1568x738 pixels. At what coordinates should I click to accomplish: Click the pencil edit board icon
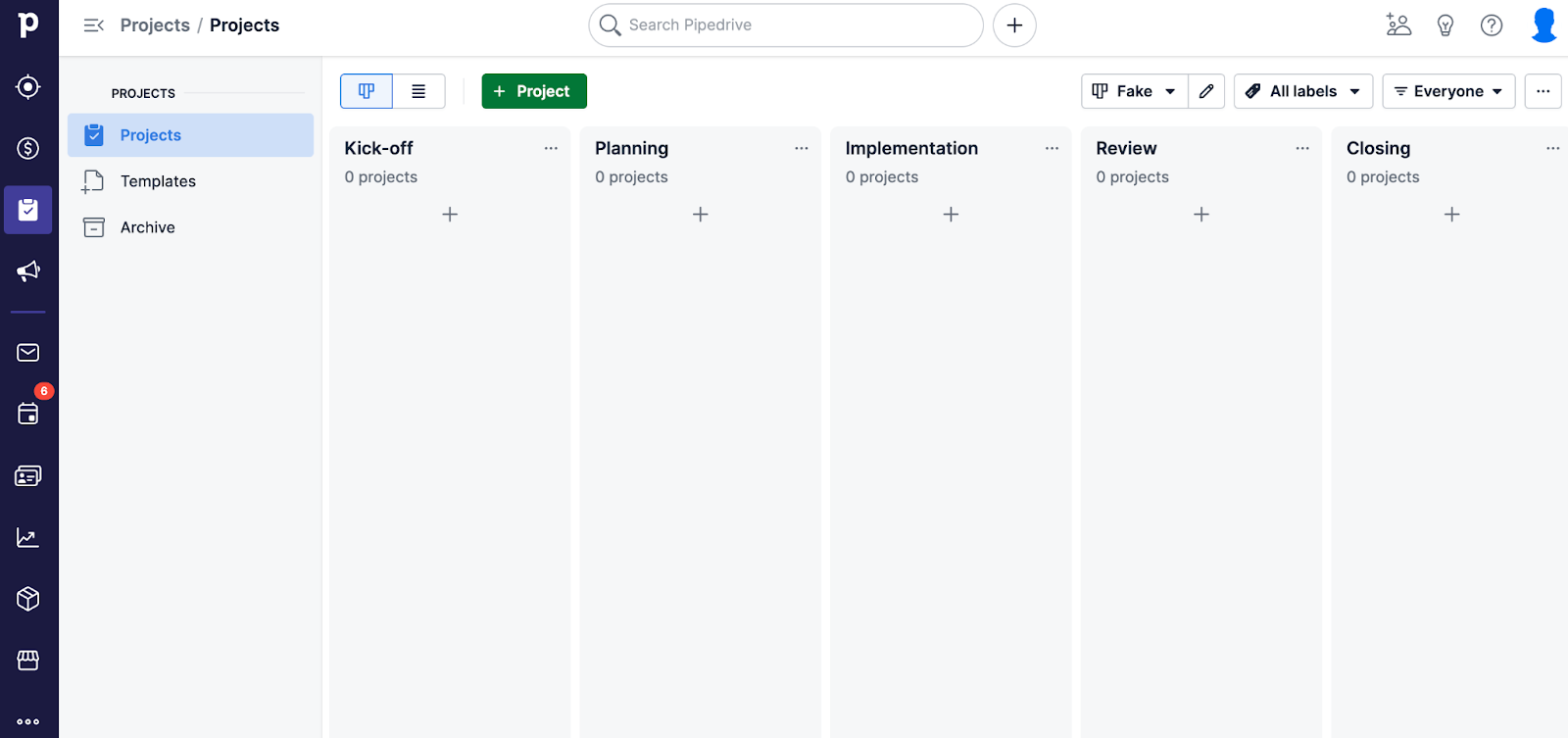1206,91
